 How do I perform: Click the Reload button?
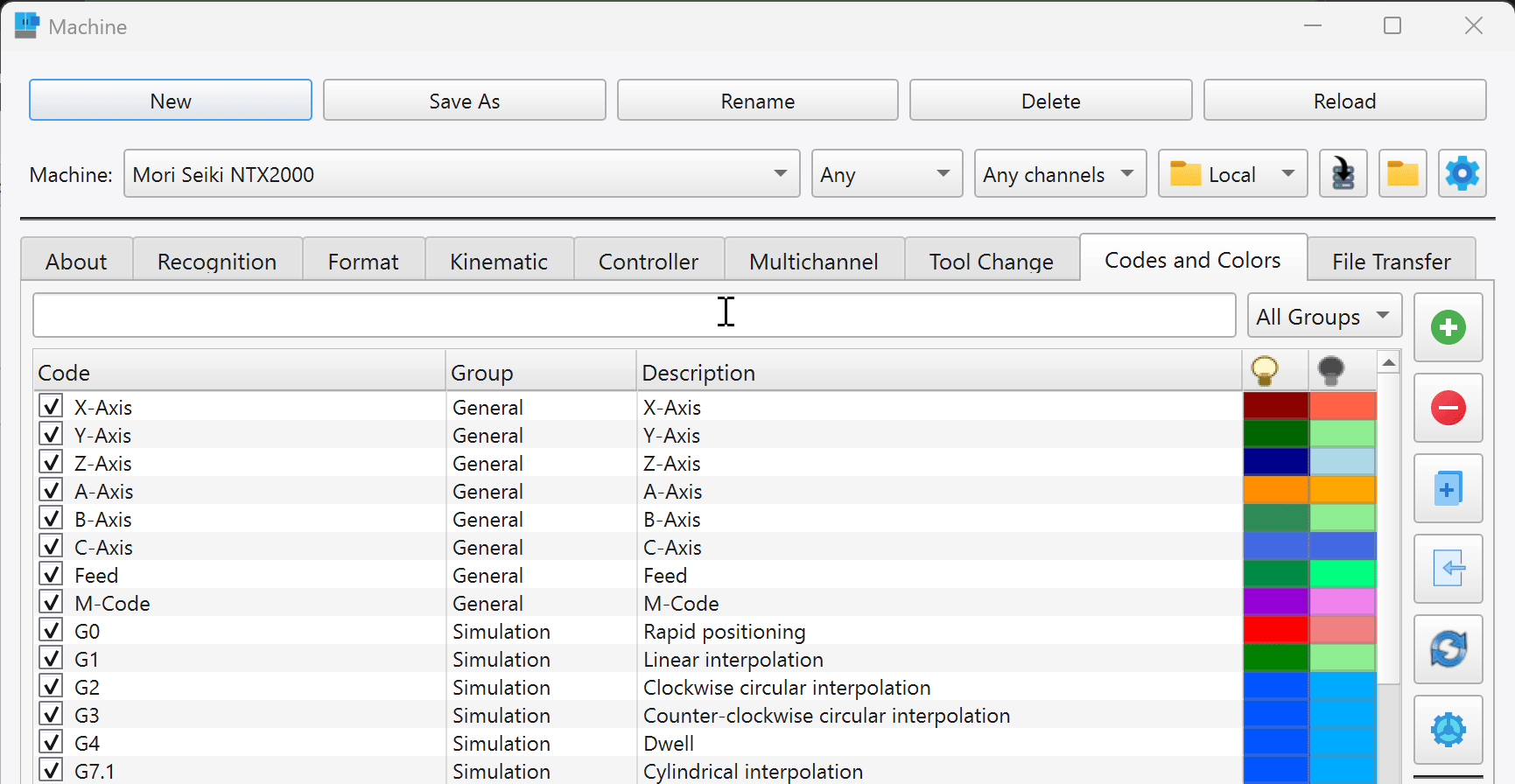(1345, 101)
